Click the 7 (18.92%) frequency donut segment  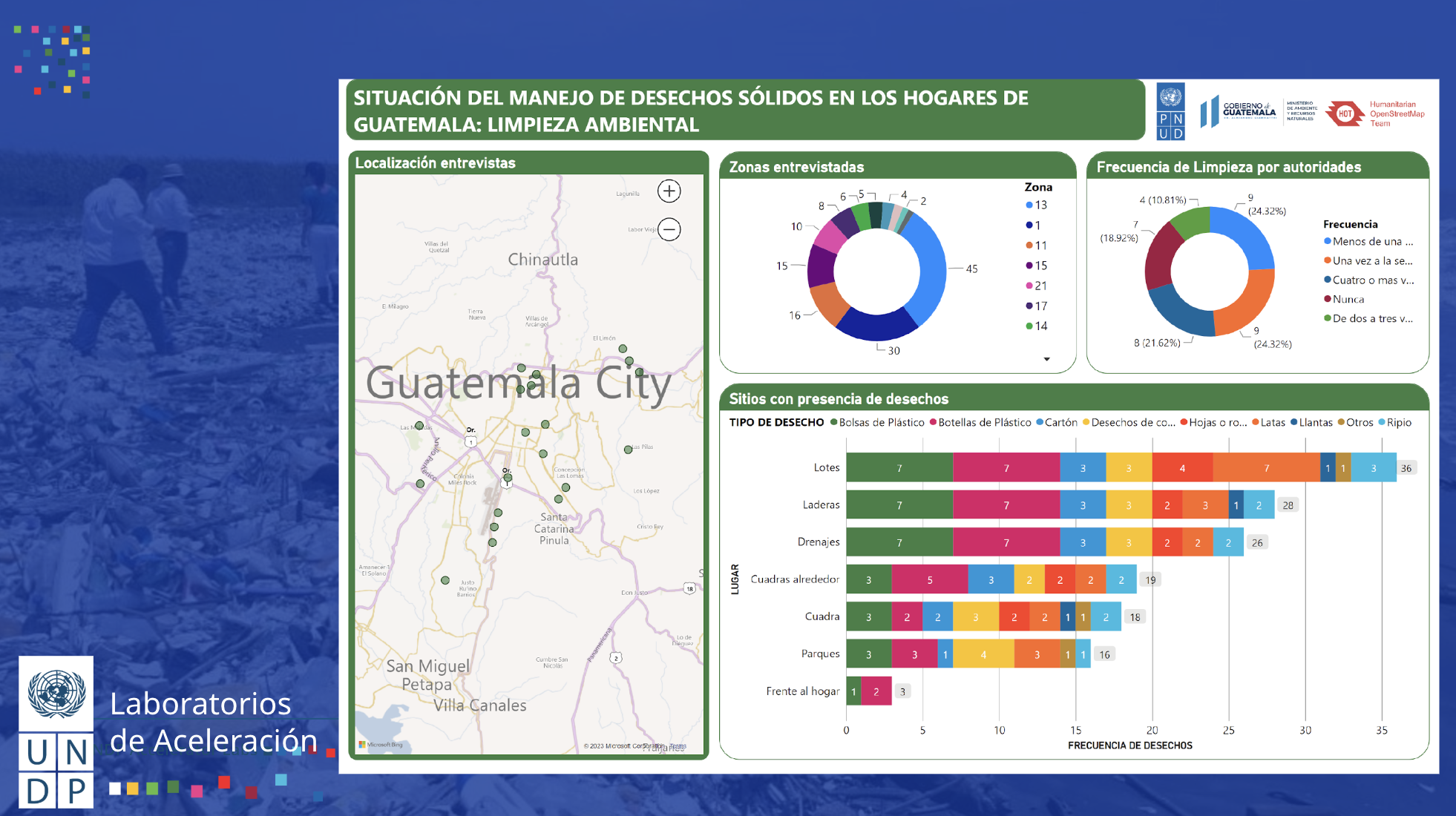pyautogui.click(x=1161, y=257)
